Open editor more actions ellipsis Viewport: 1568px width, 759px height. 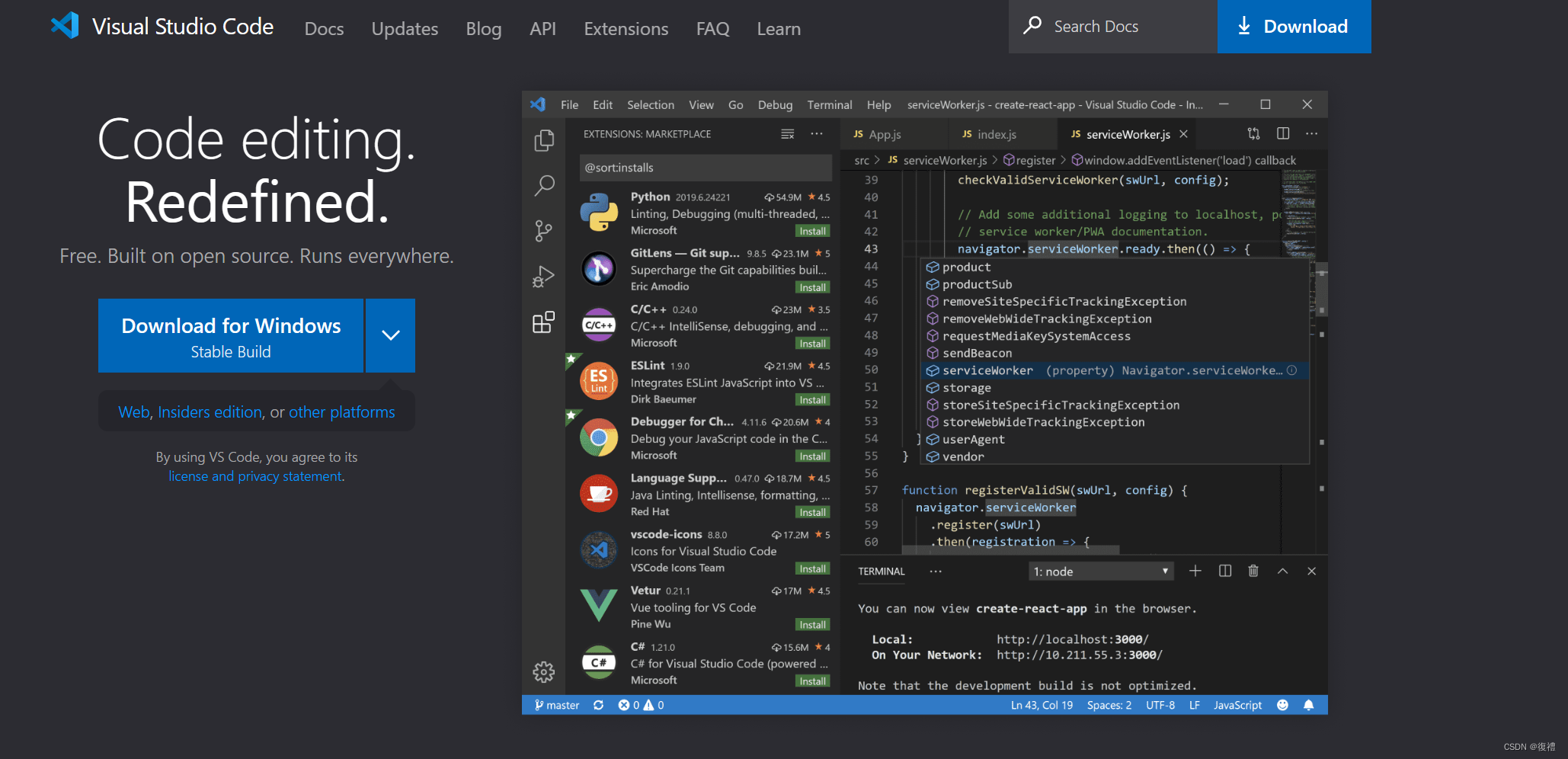[1311, 133]
